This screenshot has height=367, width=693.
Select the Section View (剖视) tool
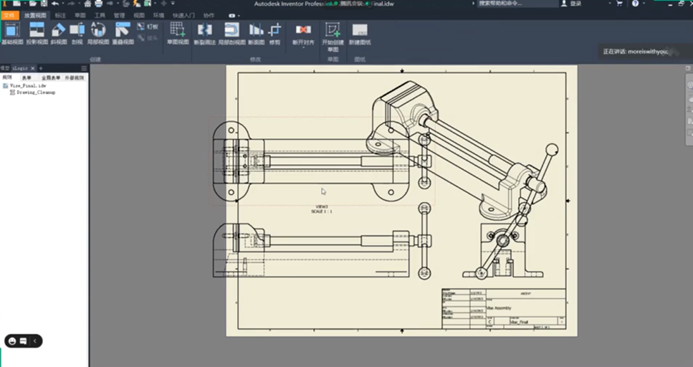[77, 33]
